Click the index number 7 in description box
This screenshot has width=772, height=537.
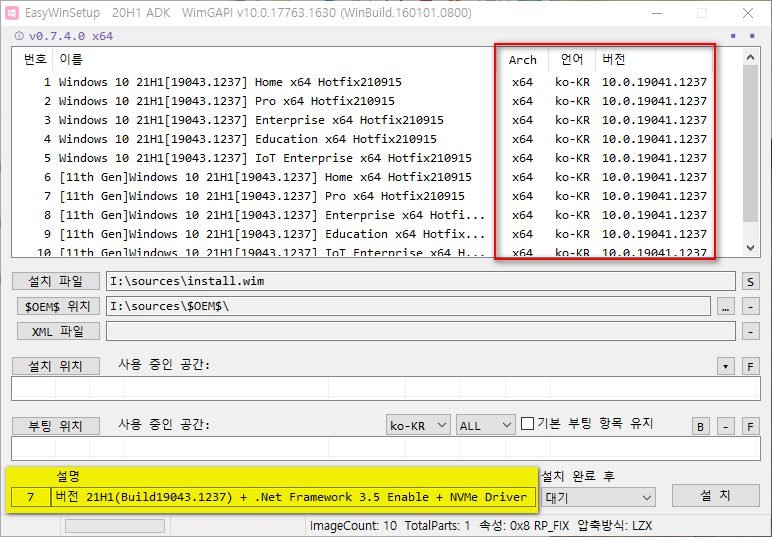[x=31, y=497]
